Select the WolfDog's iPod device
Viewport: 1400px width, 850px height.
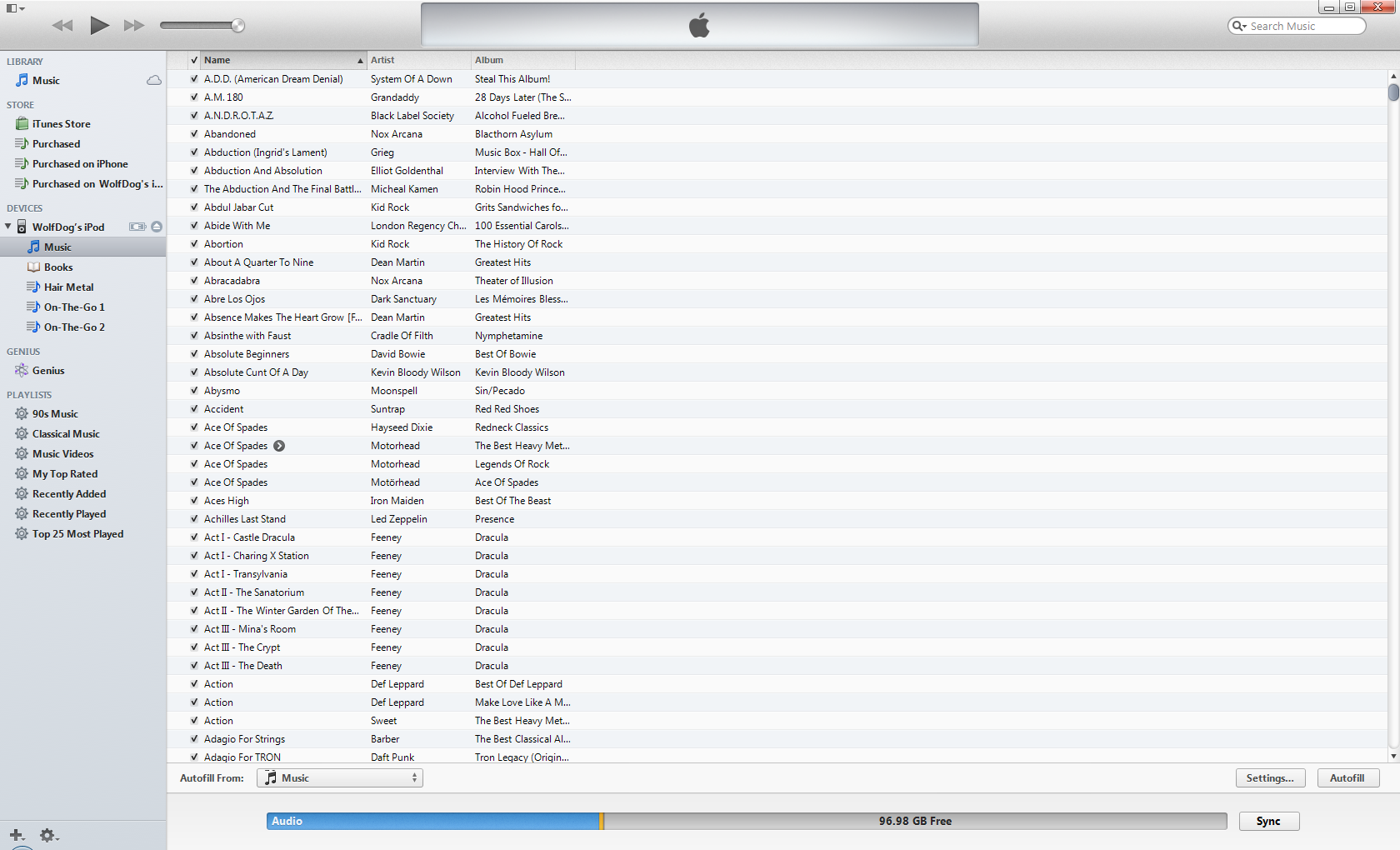(68, 227)
